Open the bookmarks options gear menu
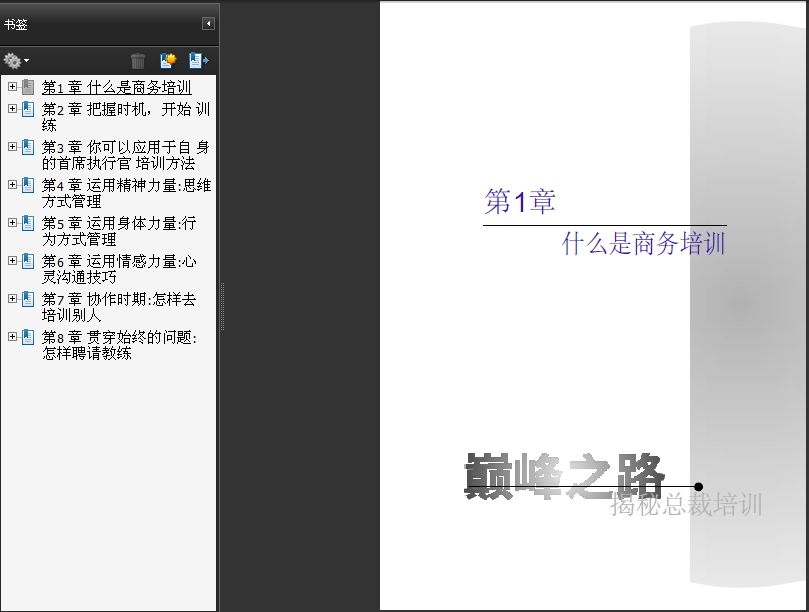The height and width of the screenshot is (612, 809). point(16,61)
